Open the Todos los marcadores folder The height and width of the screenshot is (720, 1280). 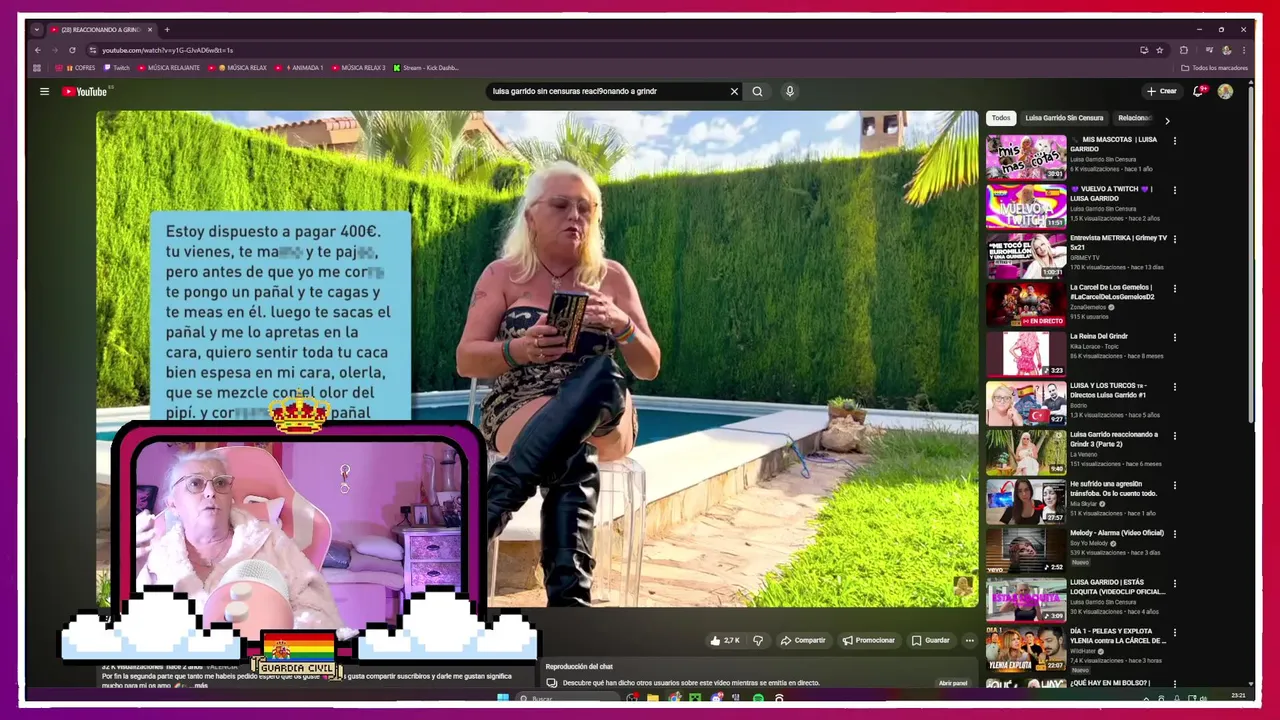tap(1215, 68)
